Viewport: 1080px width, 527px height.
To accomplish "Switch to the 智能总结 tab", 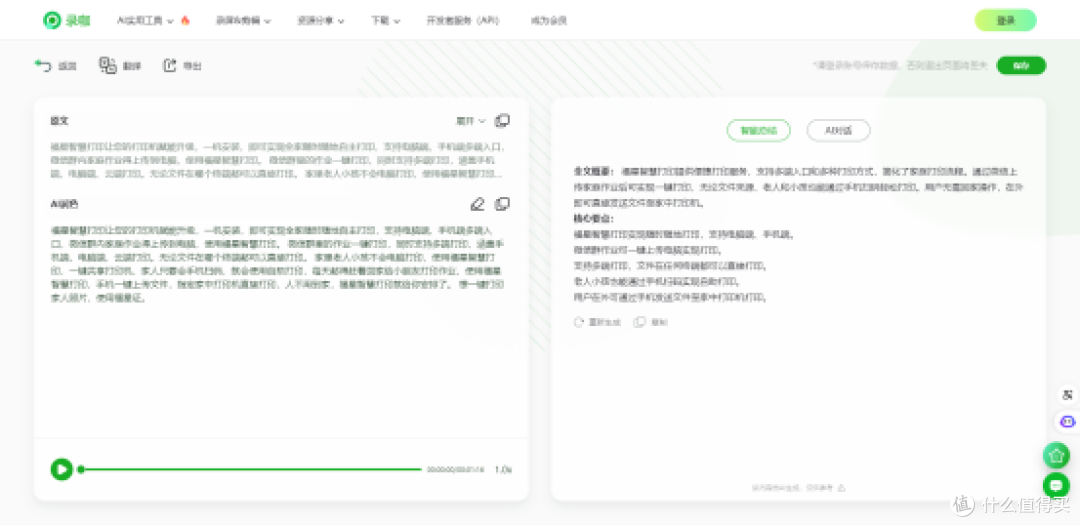I will [758, 130].
